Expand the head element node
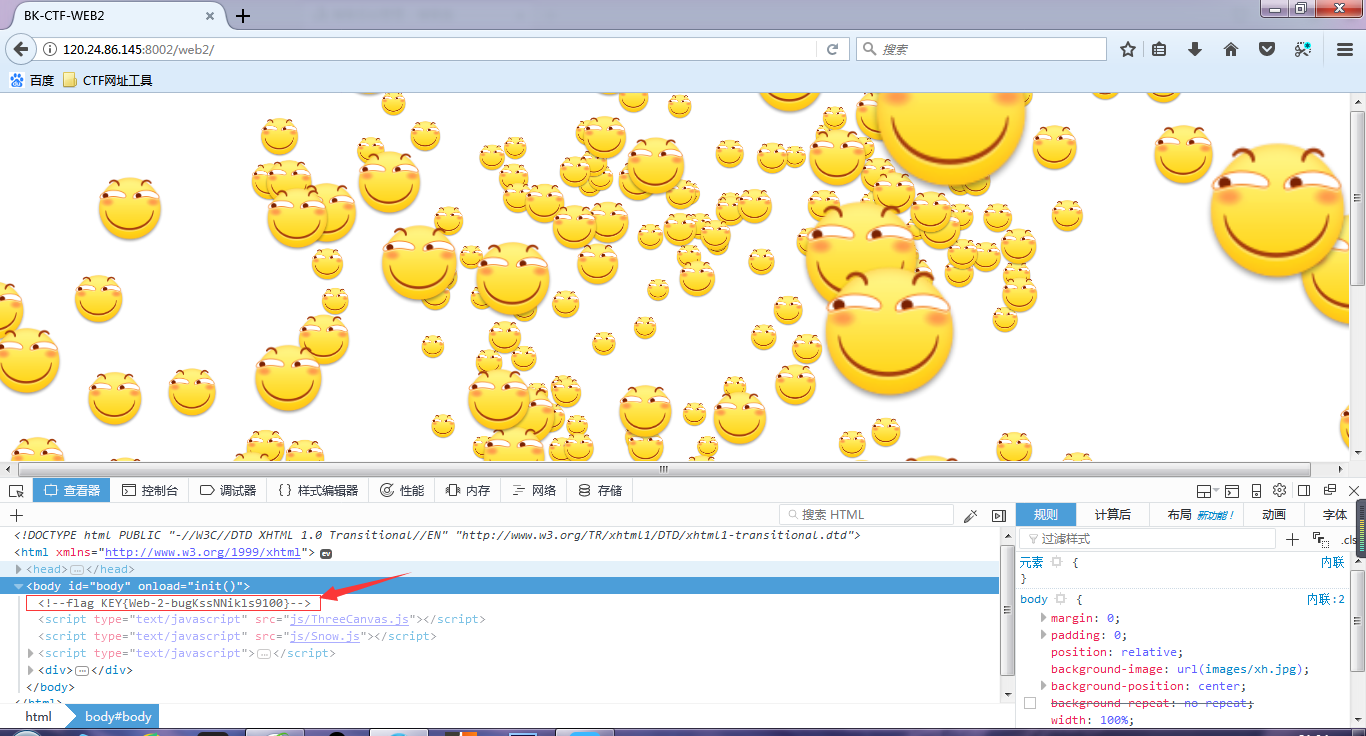Viewport: 1366px width, 736px height. [19, 569]
